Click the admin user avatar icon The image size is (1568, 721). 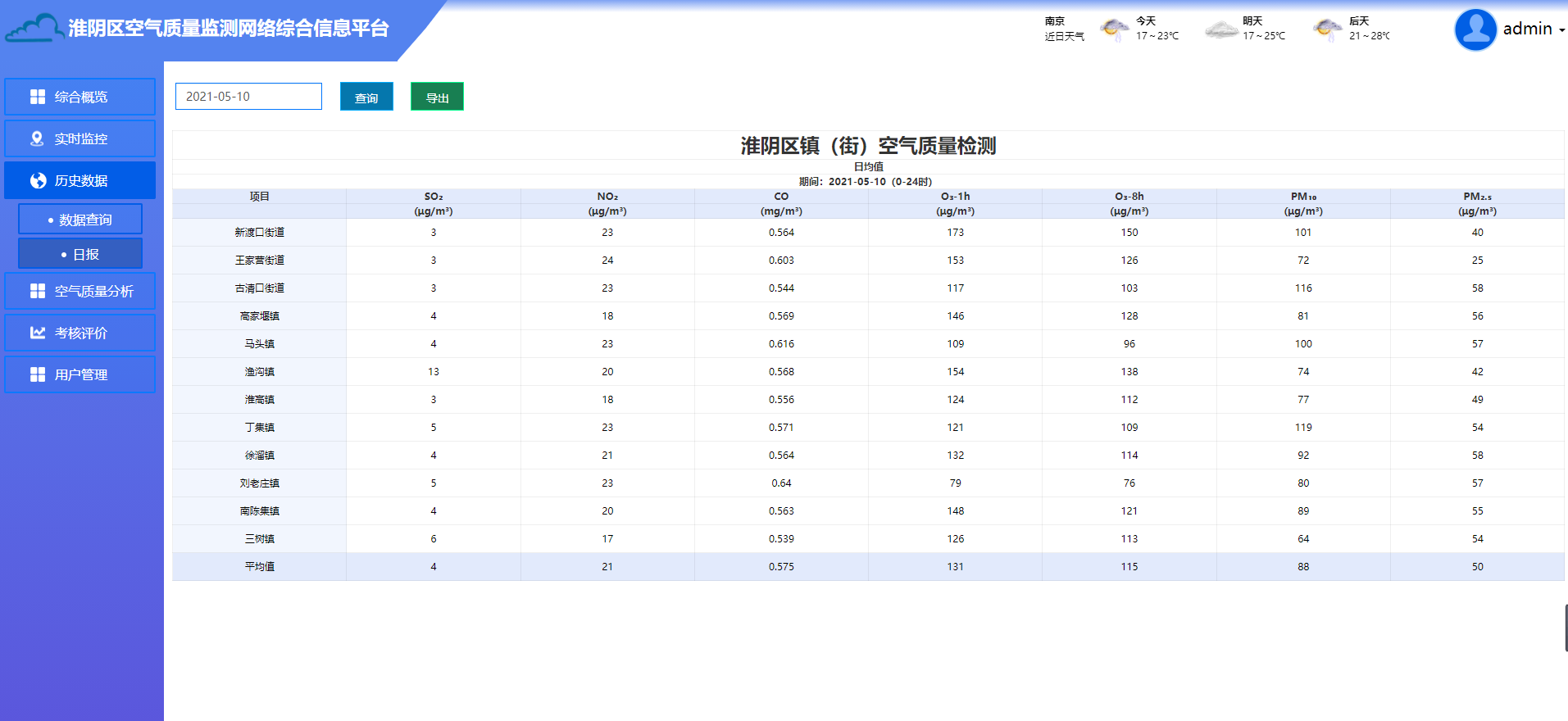[1475, 29]
